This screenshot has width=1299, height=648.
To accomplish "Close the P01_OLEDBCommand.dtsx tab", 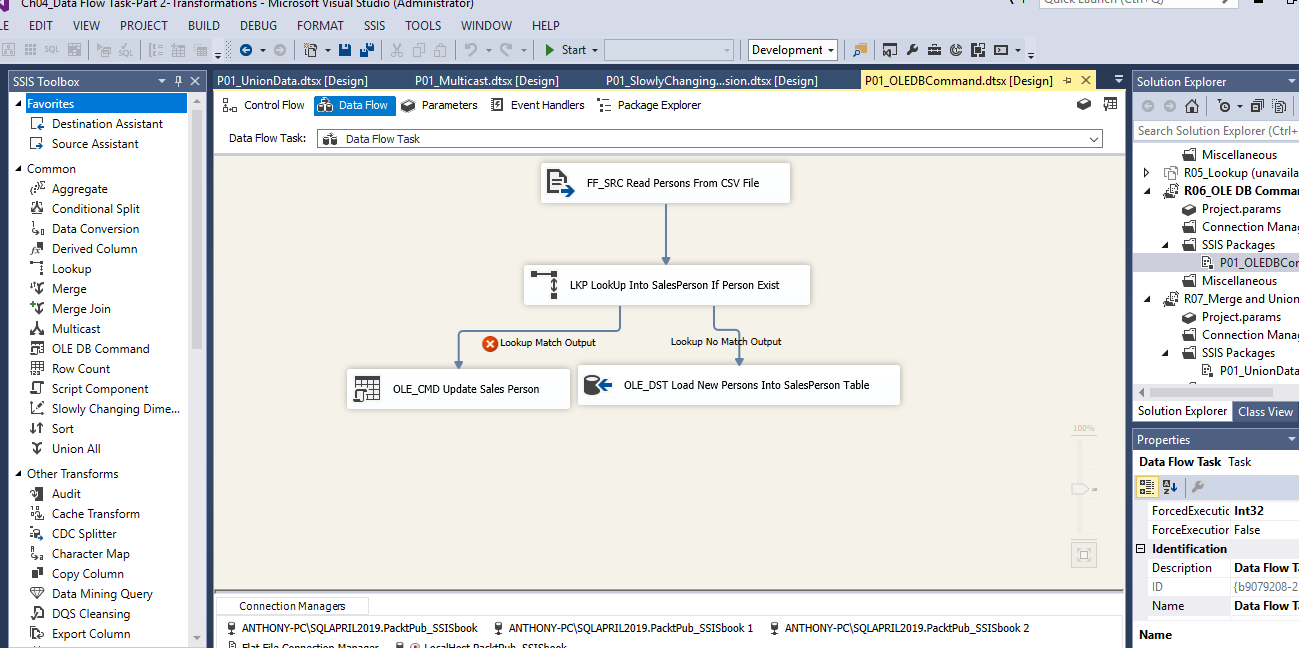I will click(1086, 80).
